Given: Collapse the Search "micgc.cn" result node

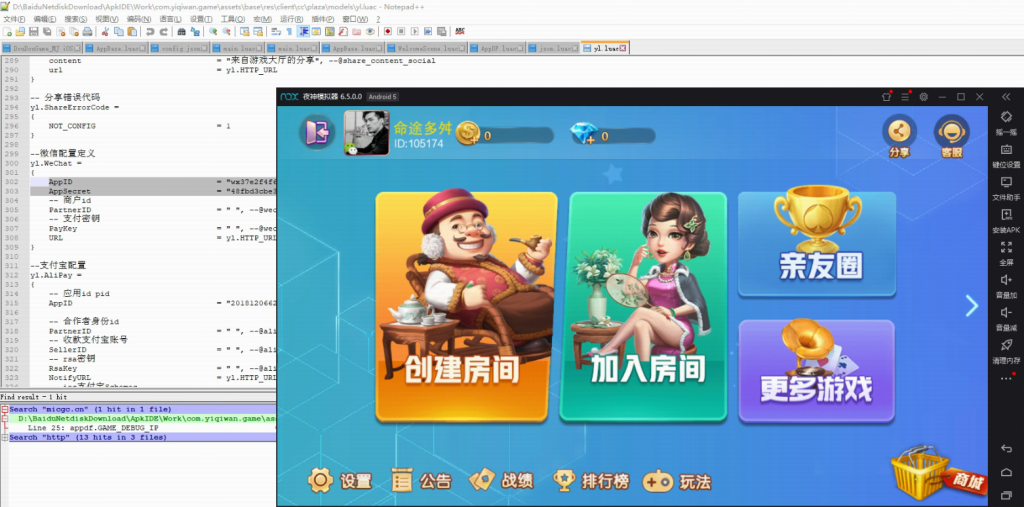Looking at the screenshot, I should click(4, 409).
